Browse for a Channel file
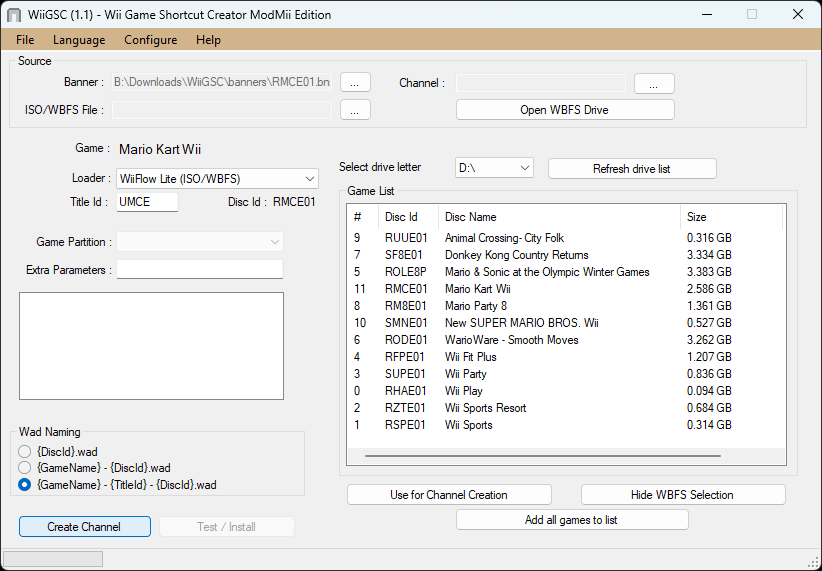822x571 pixels. pos(654,83)
